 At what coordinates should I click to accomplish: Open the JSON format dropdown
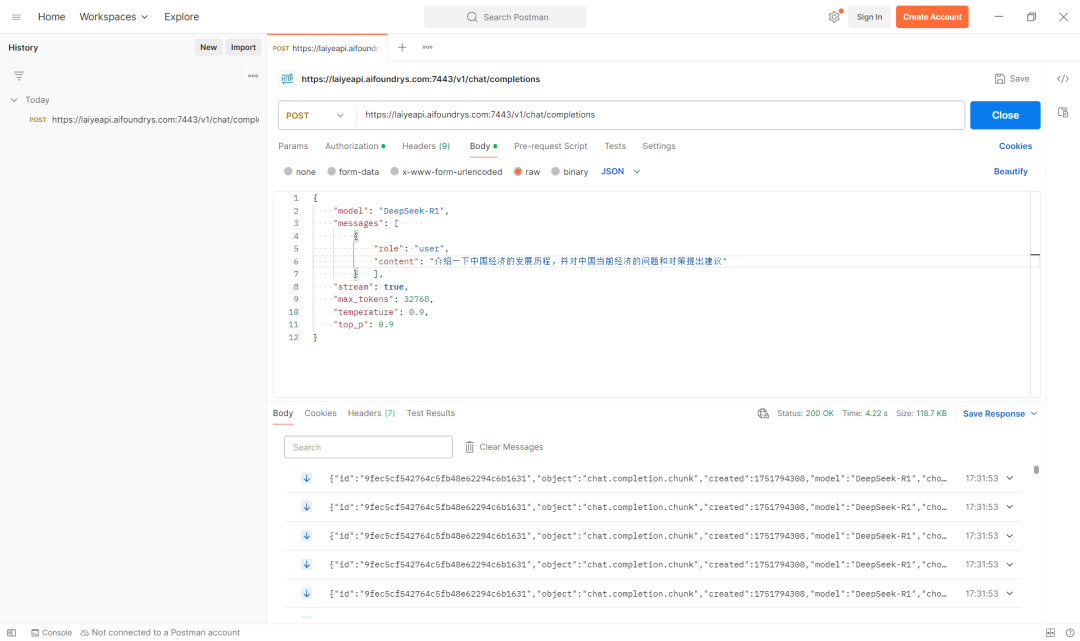click(621, 171)
